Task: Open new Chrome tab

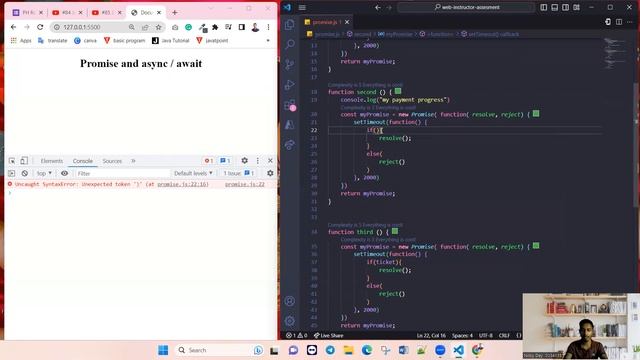Action: click(175, 13)
